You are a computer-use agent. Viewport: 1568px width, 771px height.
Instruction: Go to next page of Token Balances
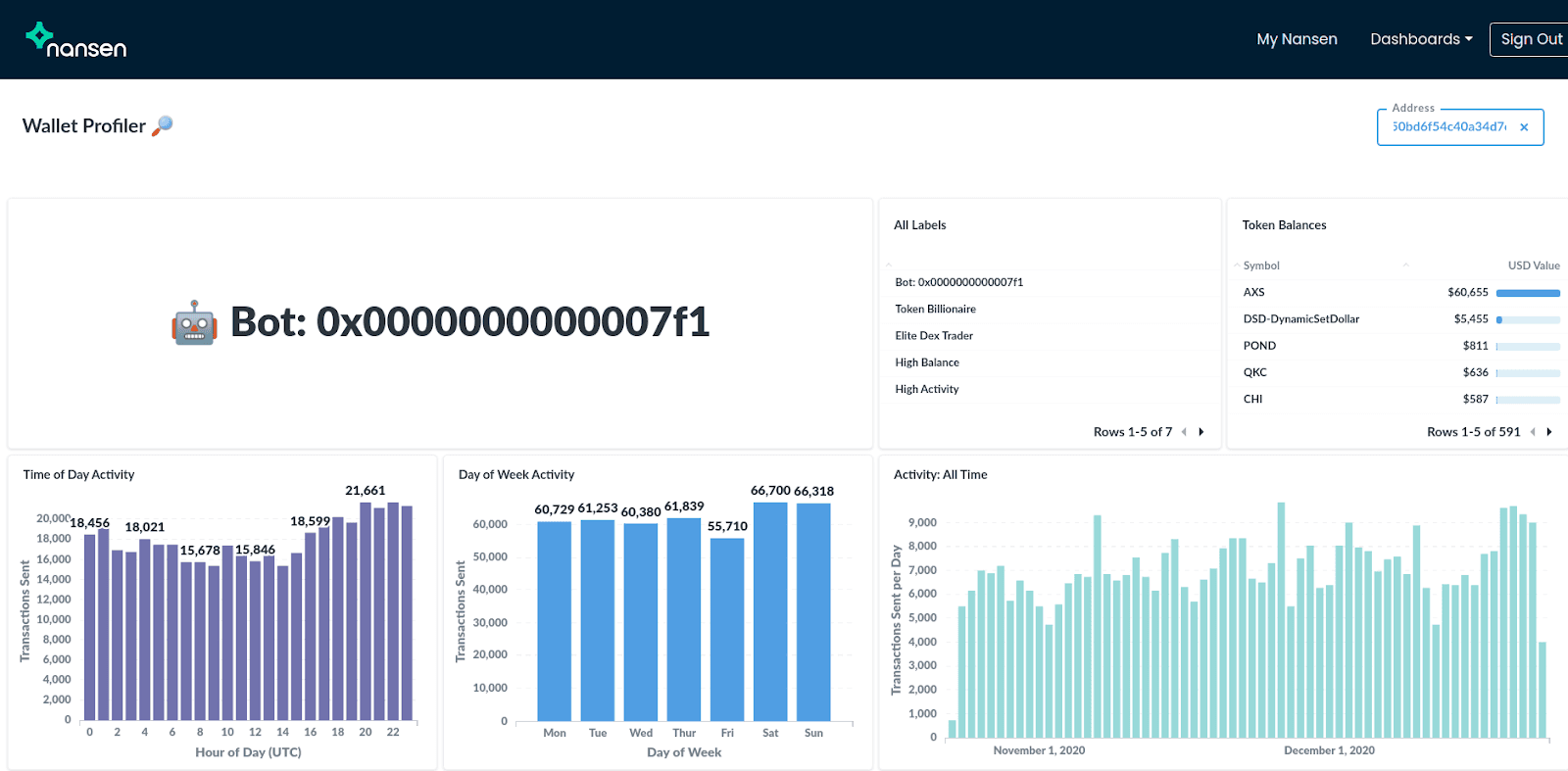coord(1549,432)
